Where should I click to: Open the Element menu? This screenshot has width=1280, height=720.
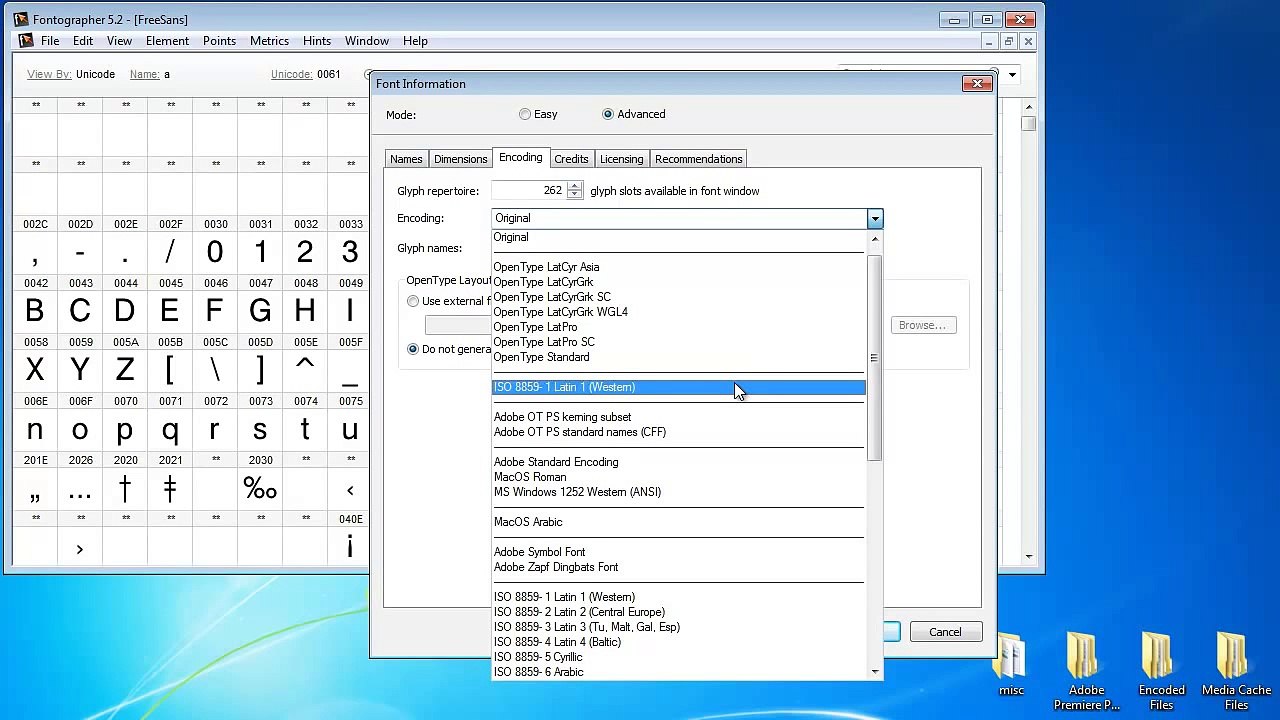(167, 41)
